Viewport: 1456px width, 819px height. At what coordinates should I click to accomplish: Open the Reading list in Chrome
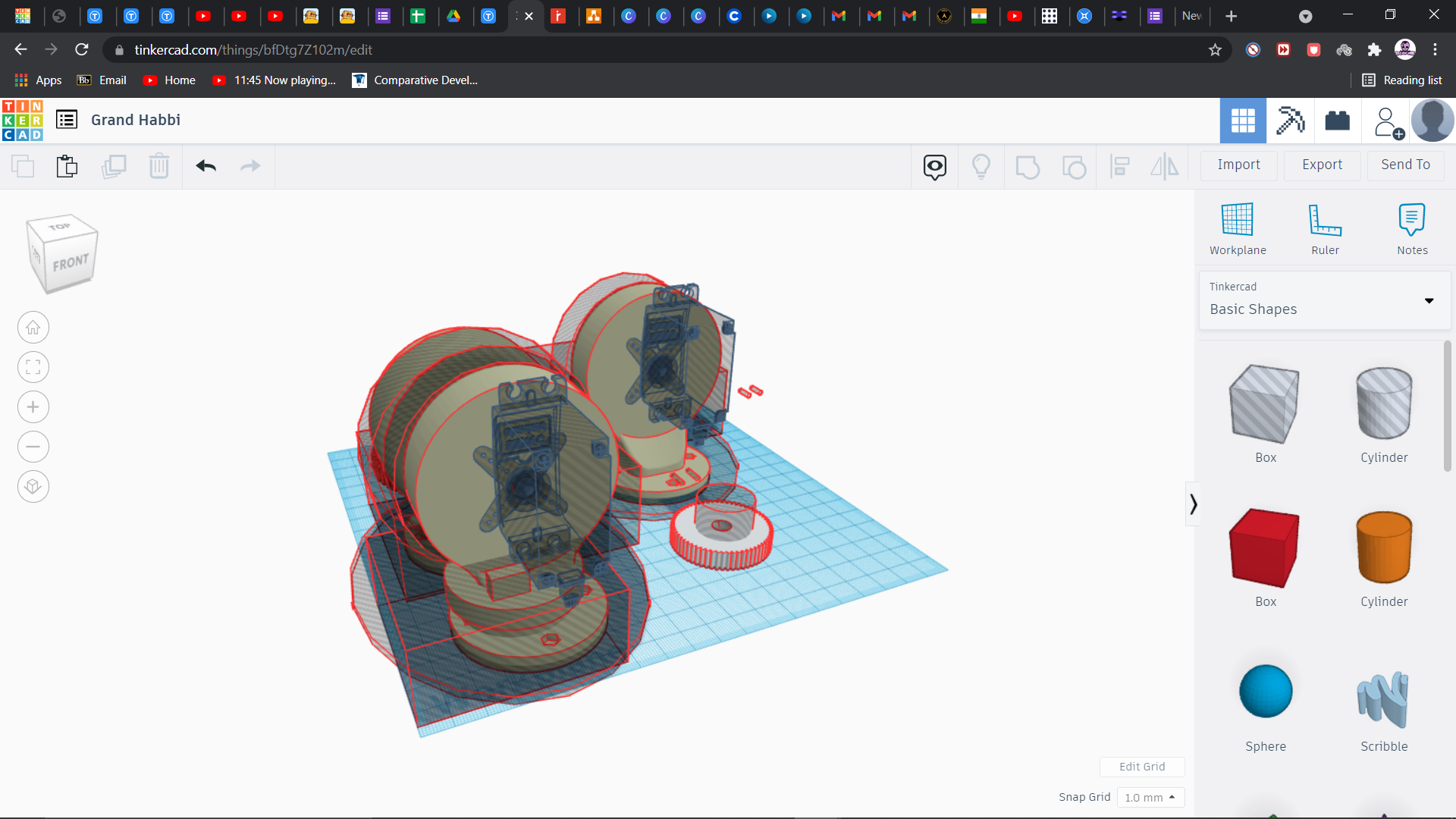click(1401, 80)
